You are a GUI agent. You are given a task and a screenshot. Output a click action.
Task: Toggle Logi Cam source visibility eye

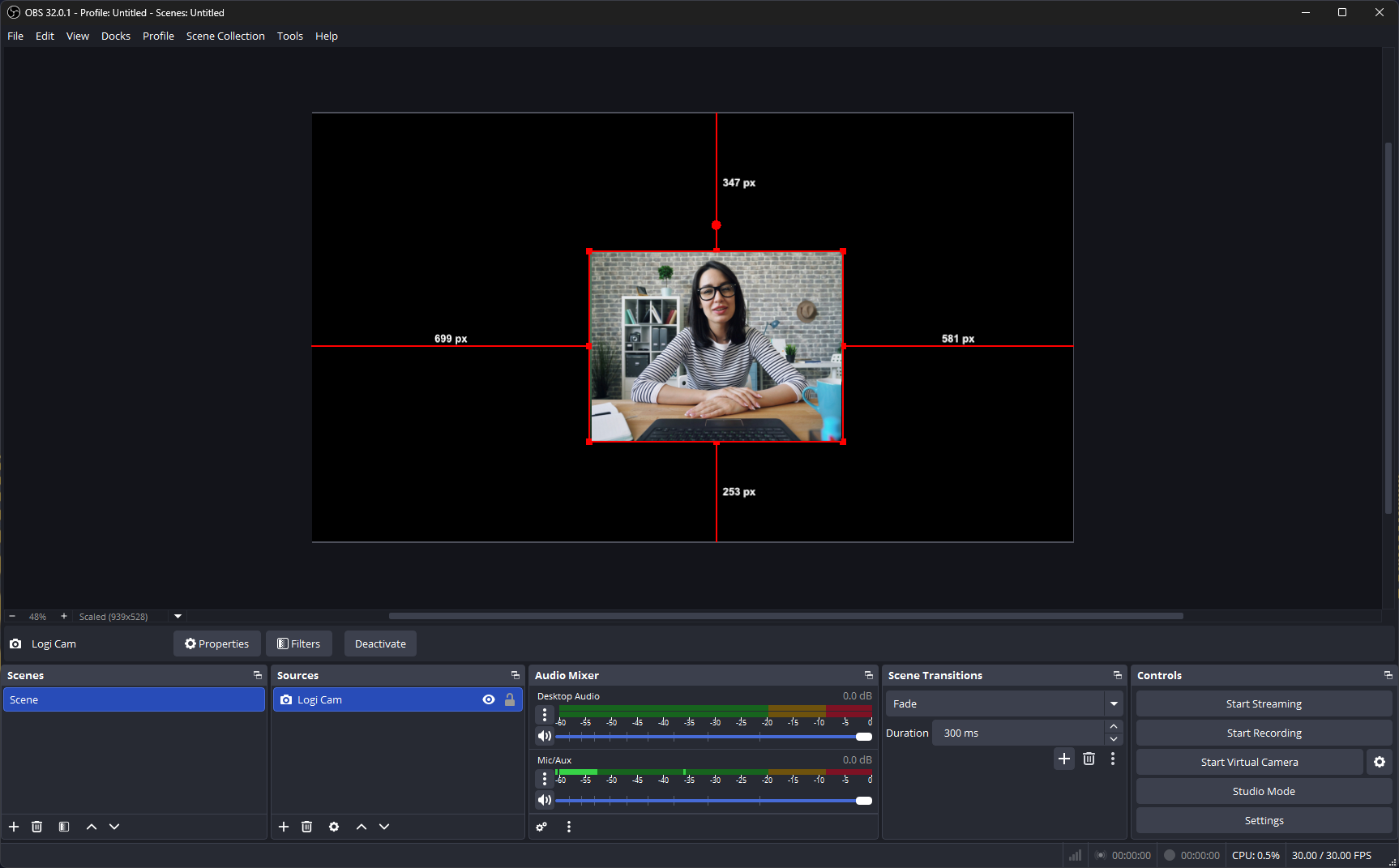[x=488, y=699]
